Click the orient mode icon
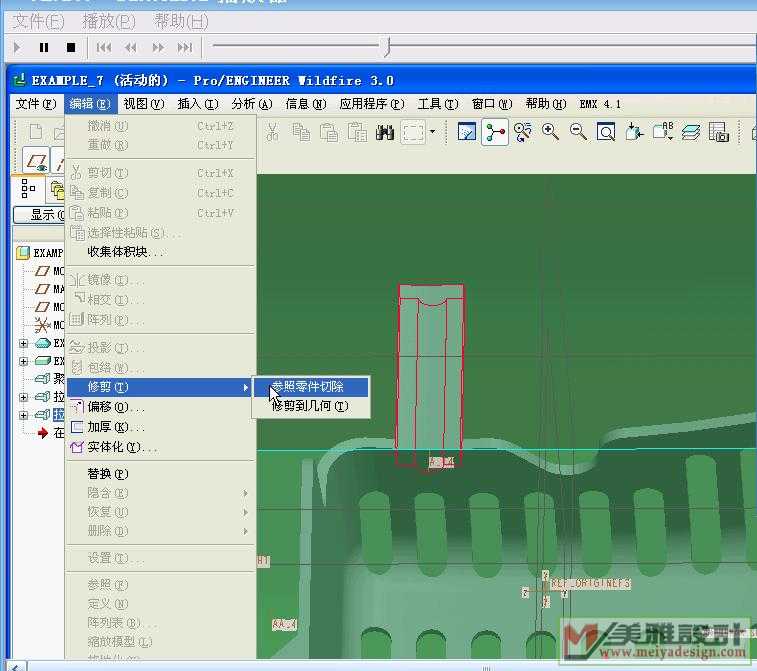The height and width of the screenshot is (671, 757). [x=523, y=132]
